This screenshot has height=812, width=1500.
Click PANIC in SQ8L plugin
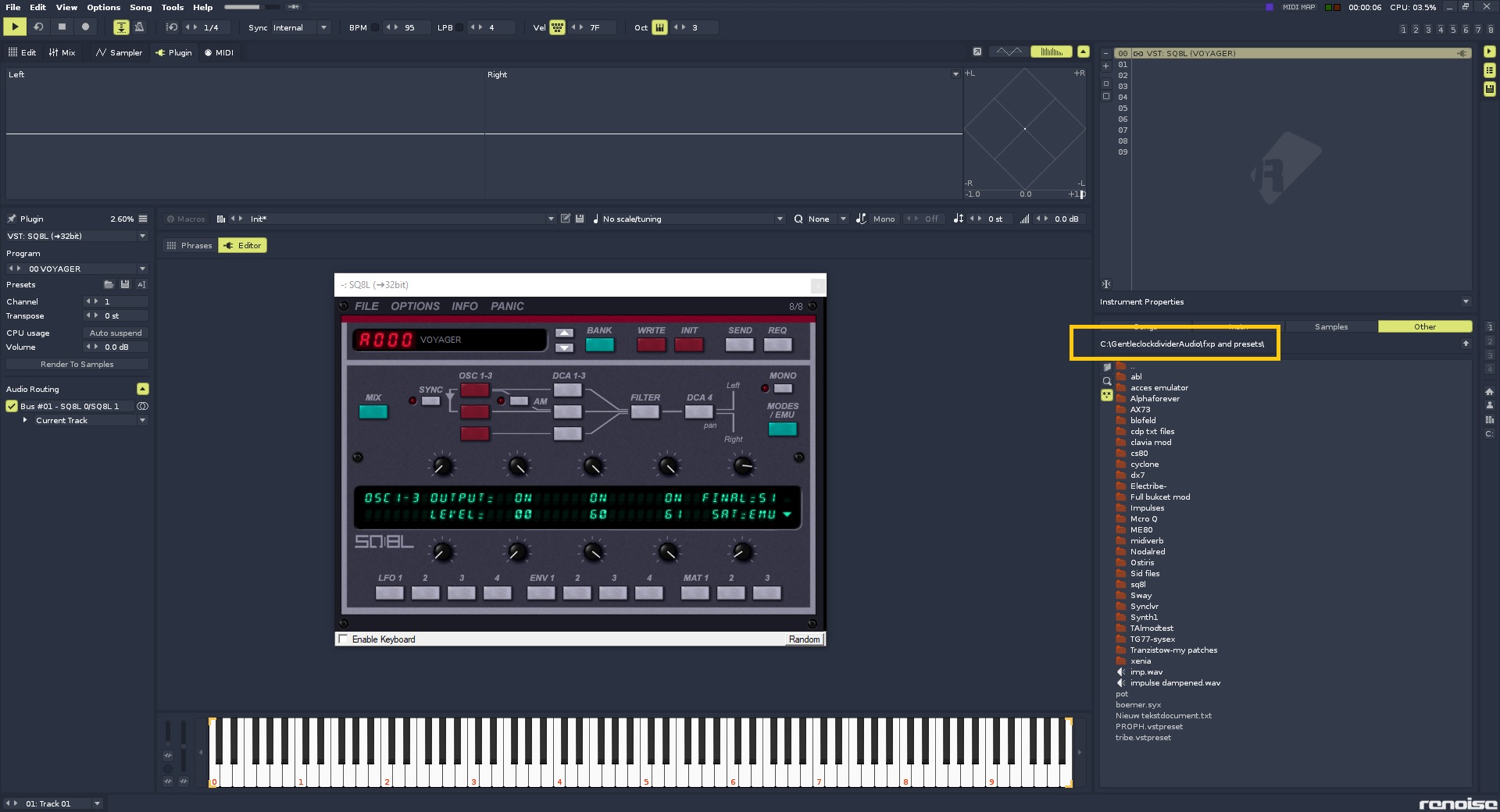pos(507,306)
